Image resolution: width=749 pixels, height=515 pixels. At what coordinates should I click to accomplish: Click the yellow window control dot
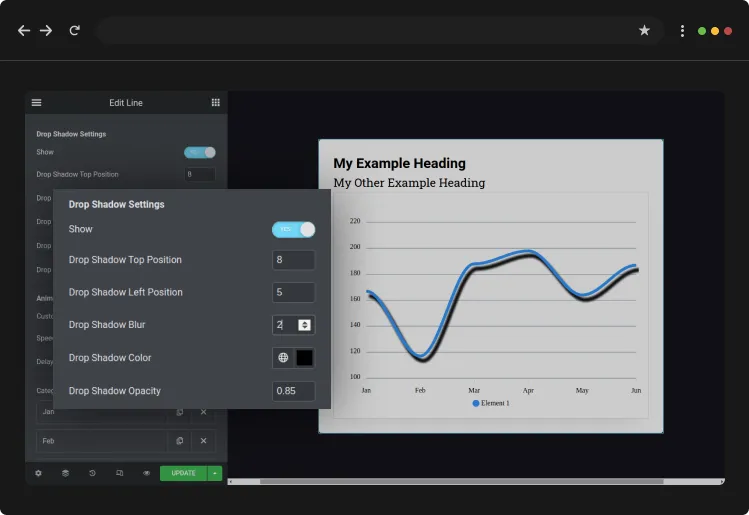715,31
